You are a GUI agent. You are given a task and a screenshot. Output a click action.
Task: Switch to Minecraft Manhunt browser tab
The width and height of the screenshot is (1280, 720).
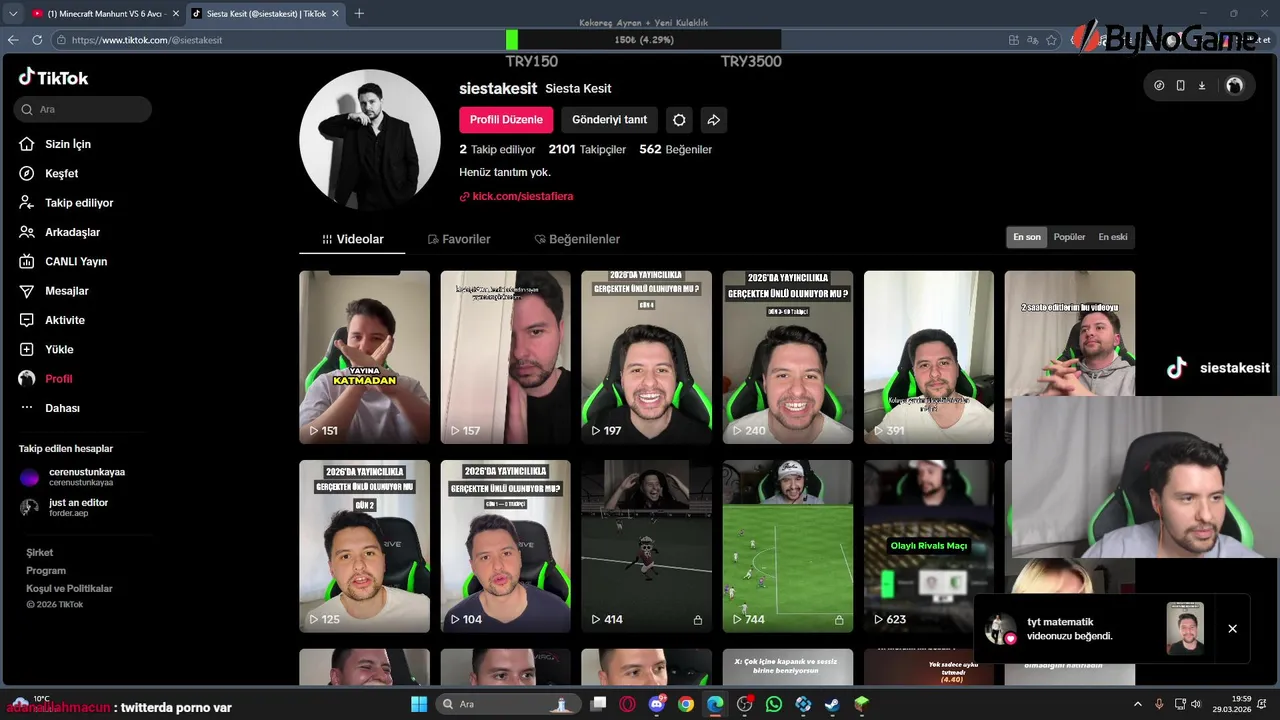104,14
